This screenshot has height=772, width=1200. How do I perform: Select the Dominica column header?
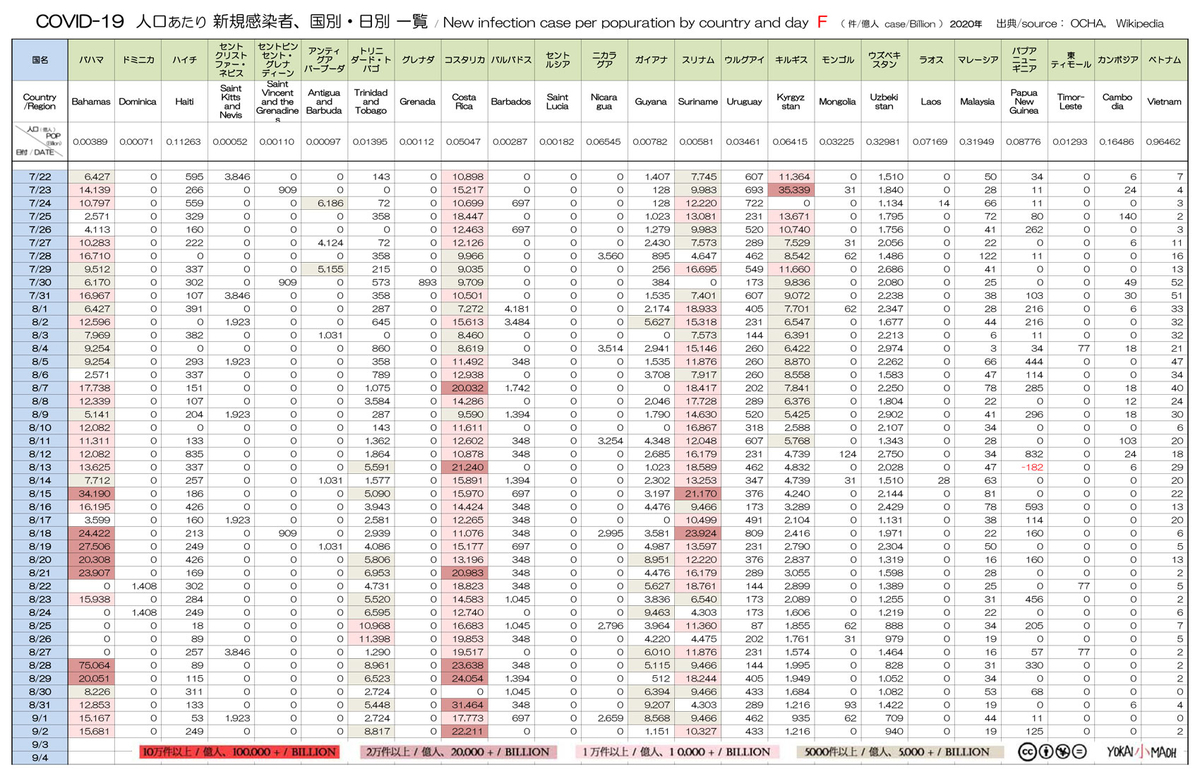click(137, 102)
